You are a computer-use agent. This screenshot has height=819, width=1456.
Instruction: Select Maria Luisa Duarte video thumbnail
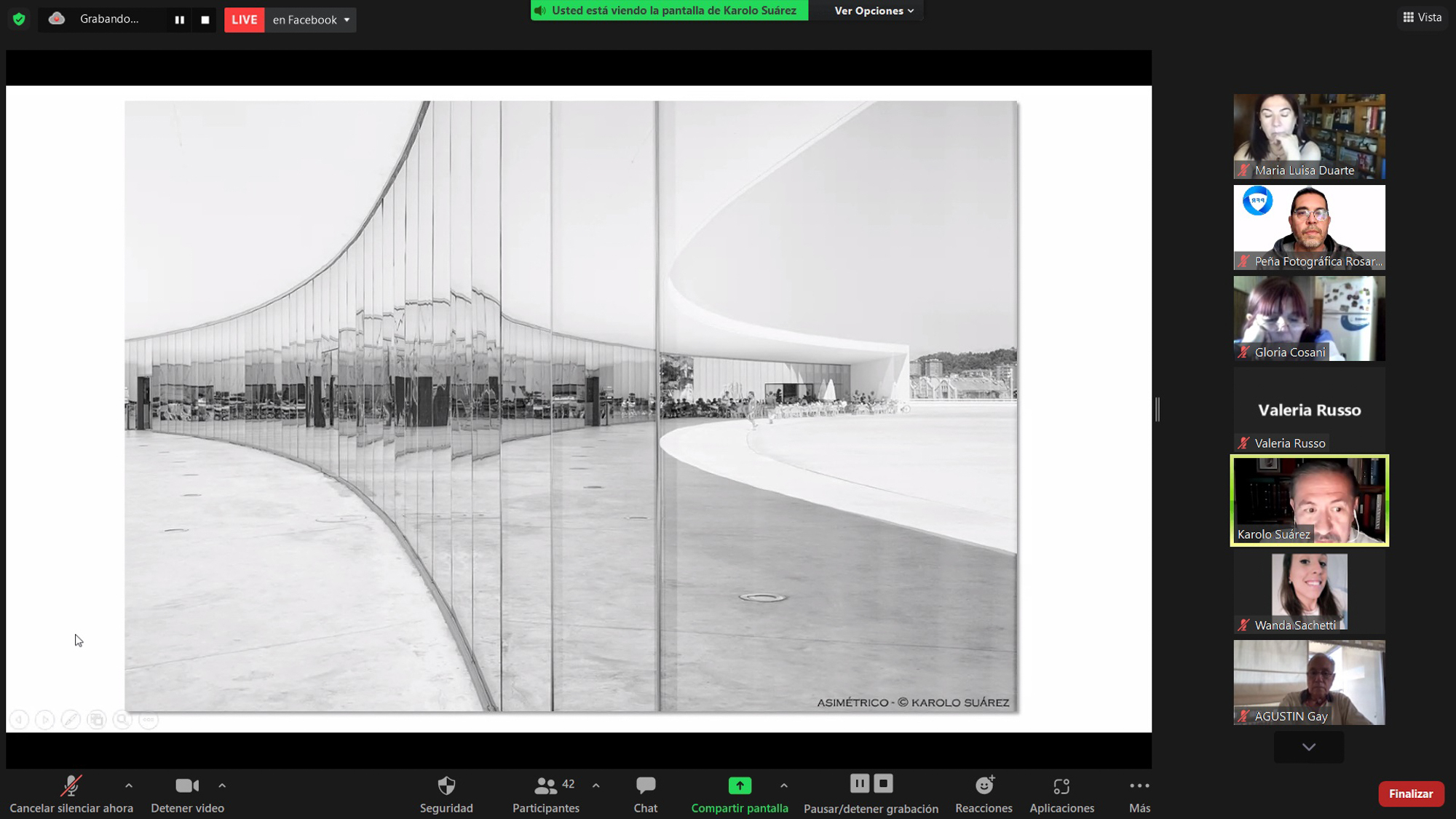1309,136
